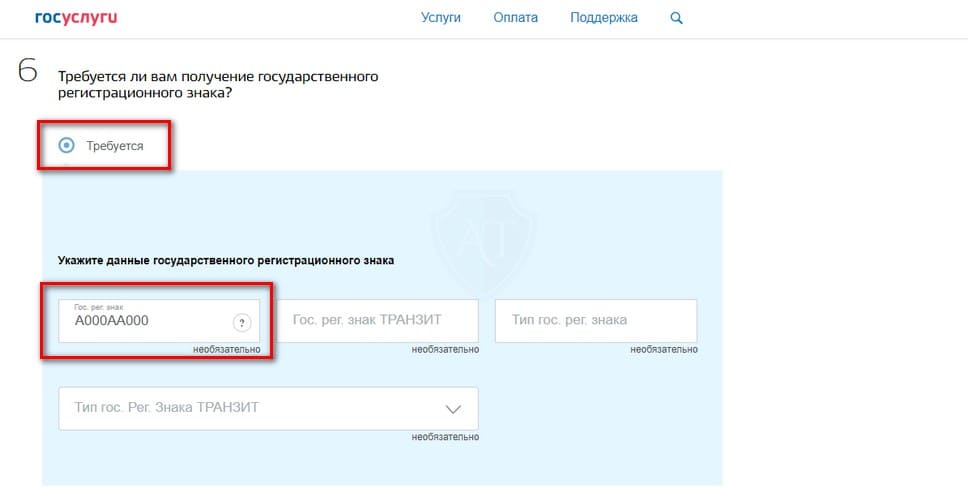This screenshot has height=493, width=968.
Task: Click the Тип гос. рег. знака input field
Action: pos(595,320)
